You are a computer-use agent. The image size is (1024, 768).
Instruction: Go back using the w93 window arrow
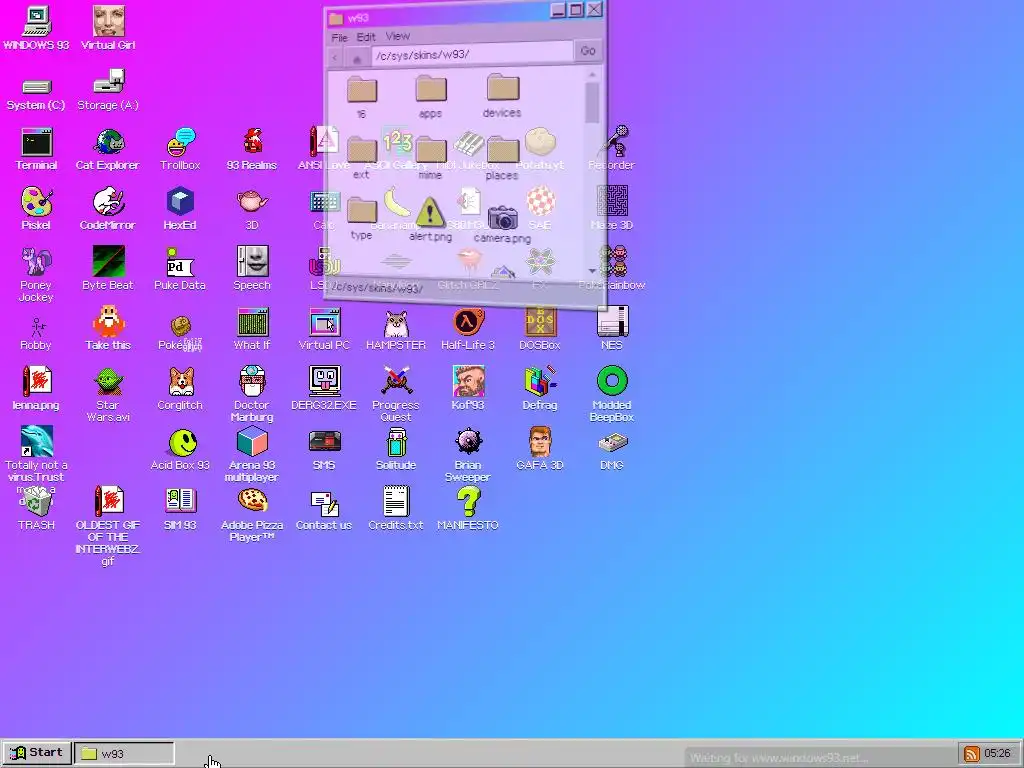(335, 58)
